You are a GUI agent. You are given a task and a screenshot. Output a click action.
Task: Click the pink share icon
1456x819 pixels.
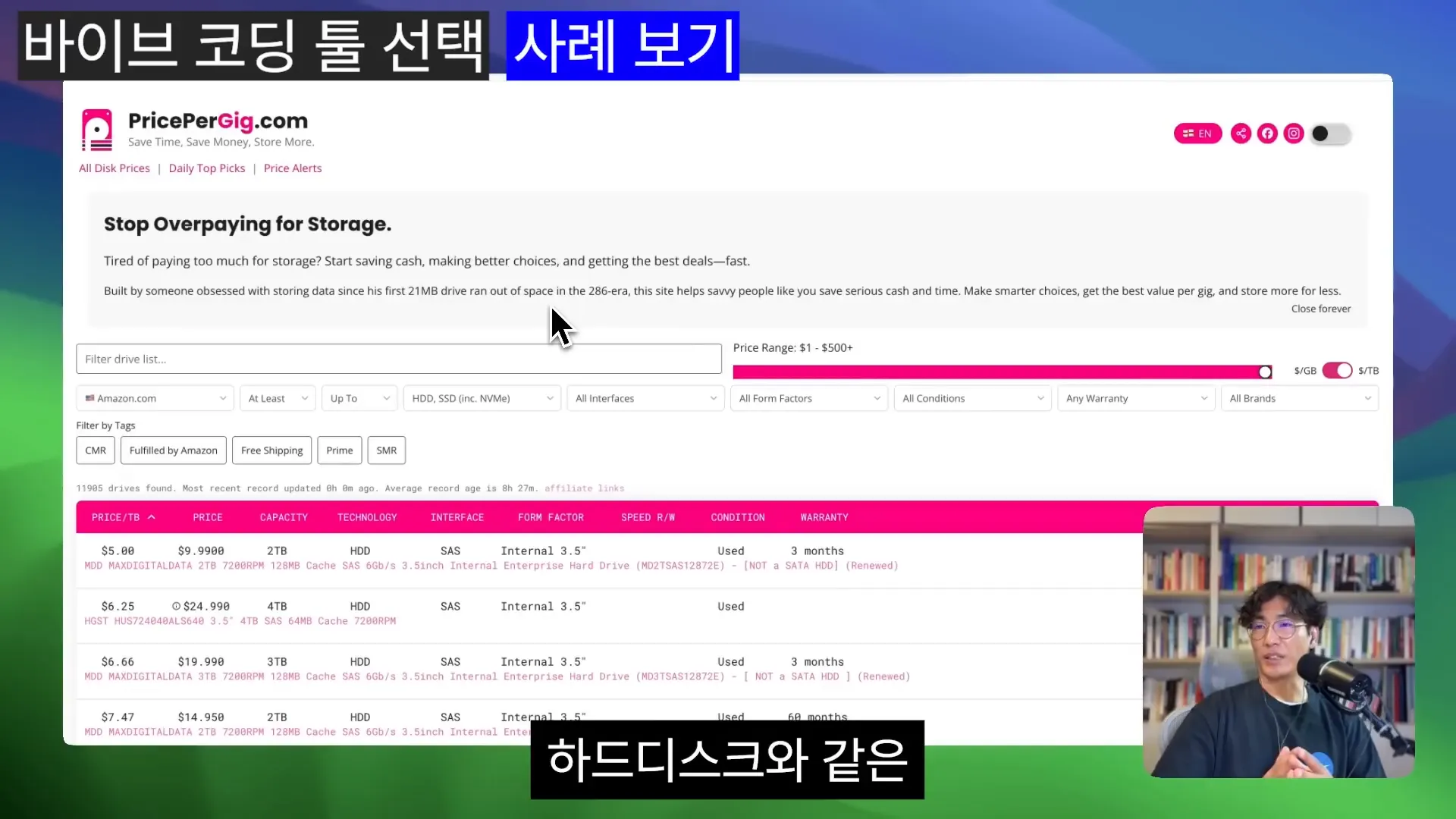tap(1241, 133)
